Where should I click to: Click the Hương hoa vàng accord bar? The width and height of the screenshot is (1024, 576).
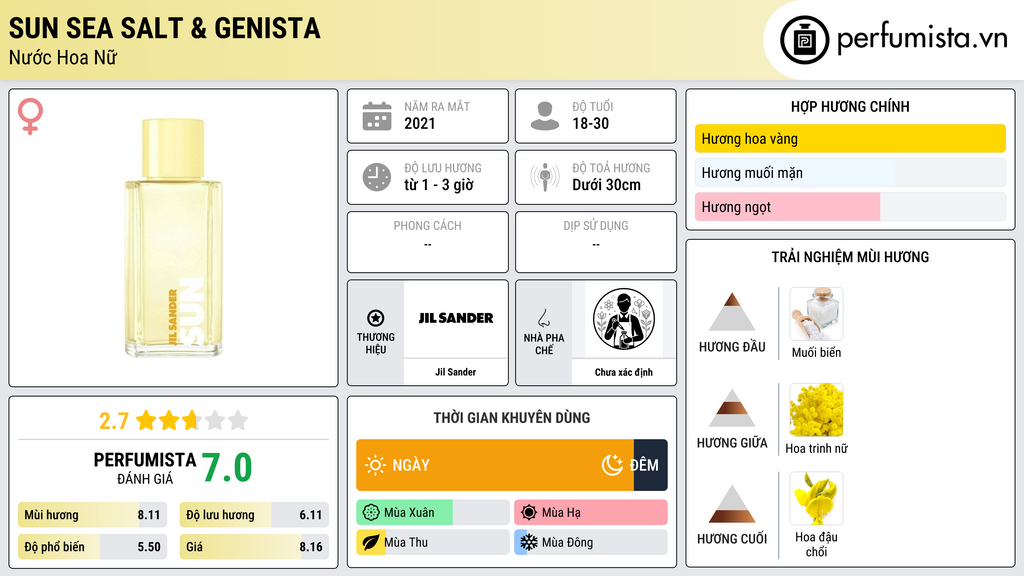(850, 138)
